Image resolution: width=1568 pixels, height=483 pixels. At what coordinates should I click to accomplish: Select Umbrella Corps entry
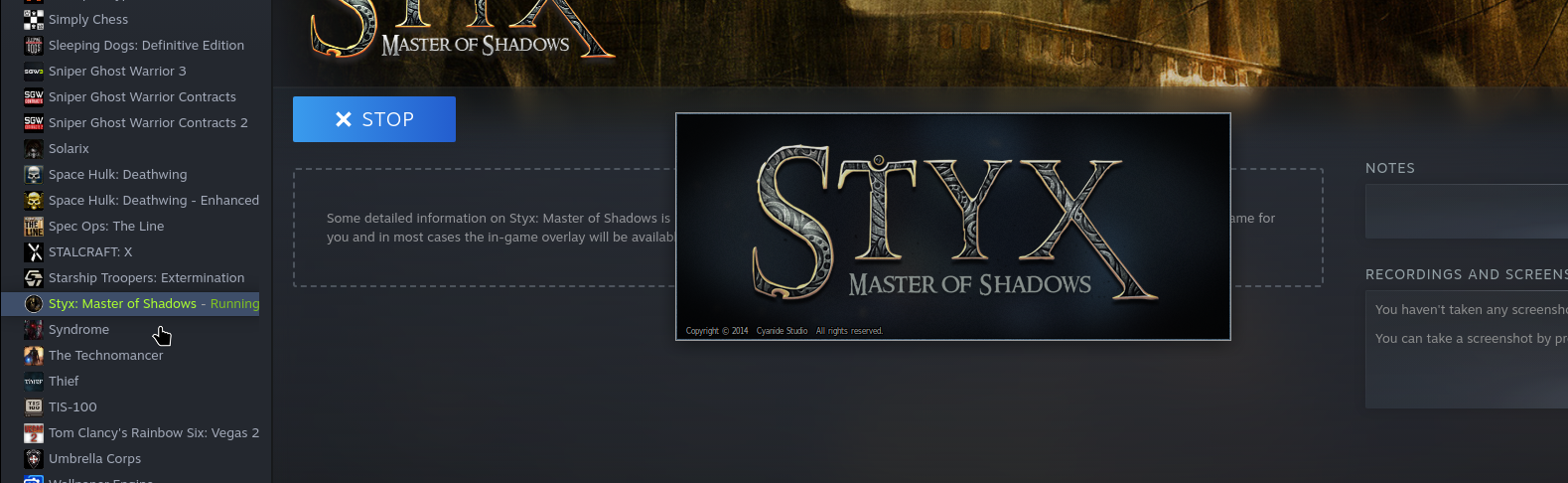pyautogui.click(x=130, y=458)
